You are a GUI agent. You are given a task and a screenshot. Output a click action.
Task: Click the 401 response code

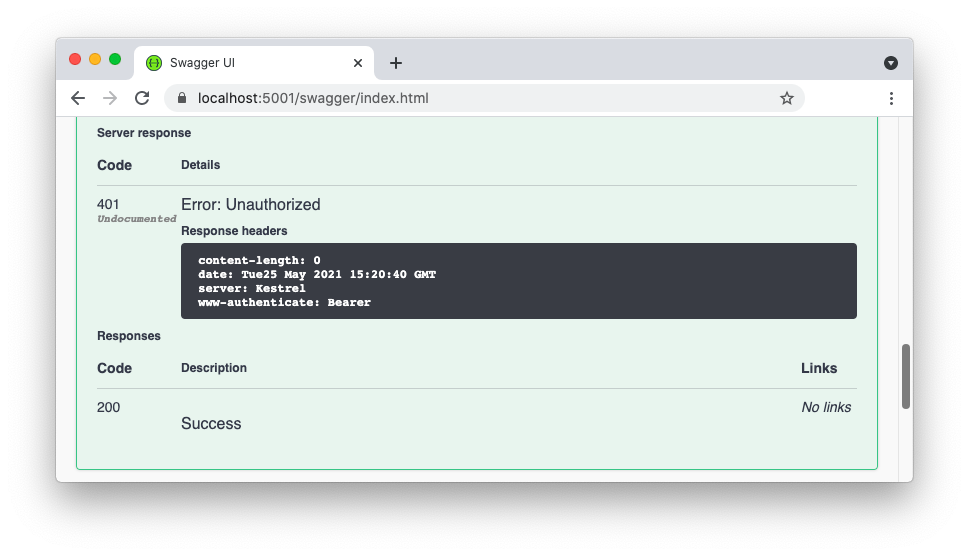tap(108, 204)
